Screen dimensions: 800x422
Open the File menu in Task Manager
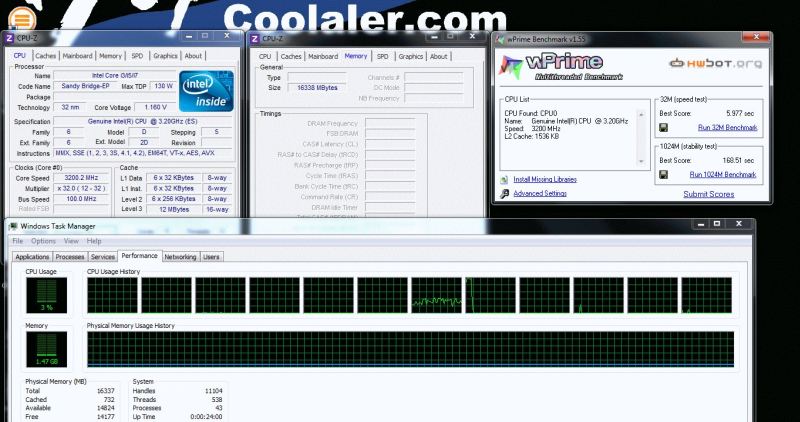coord(17,241)
